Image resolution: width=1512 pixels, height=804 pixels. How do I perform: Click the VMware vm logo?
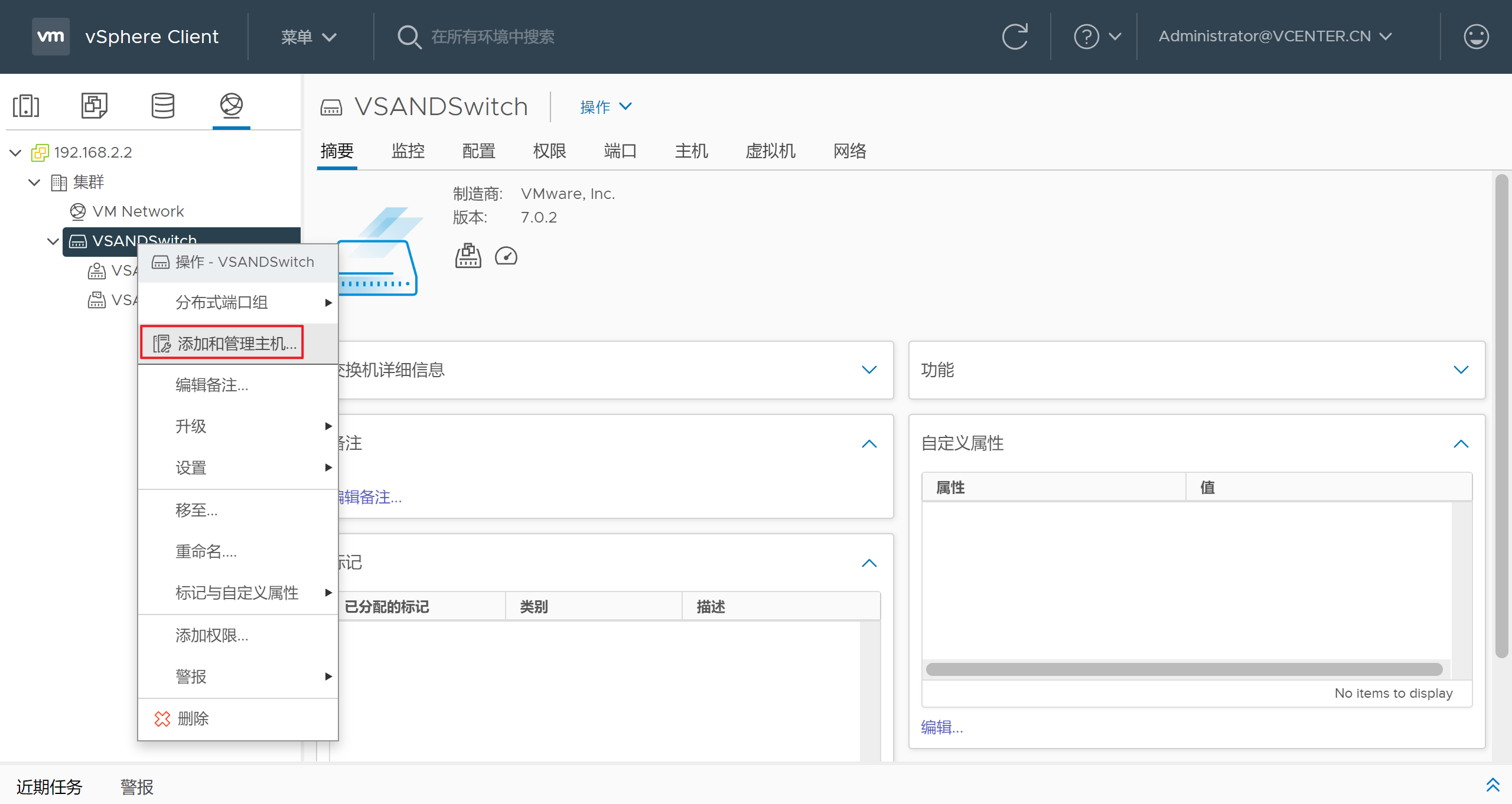(51, 37)
